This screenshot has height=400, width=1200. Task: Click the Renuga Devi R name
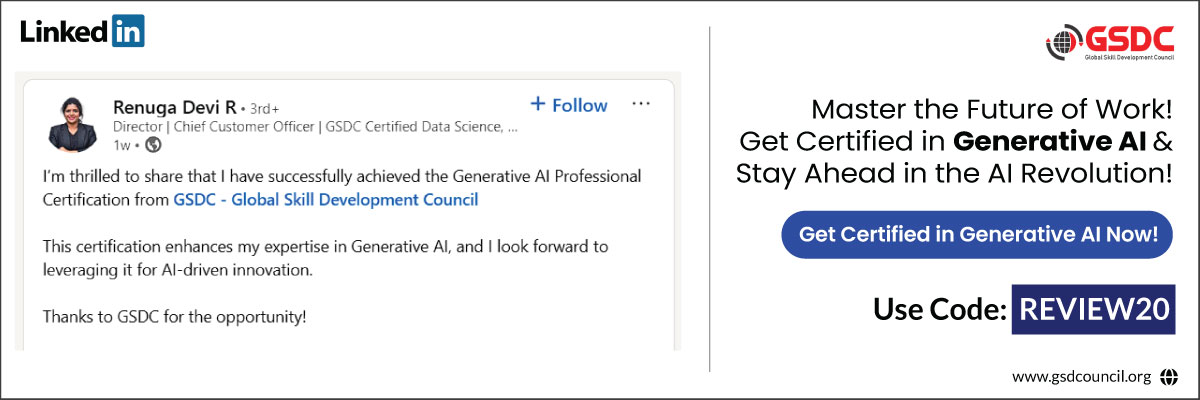point(174,107)
